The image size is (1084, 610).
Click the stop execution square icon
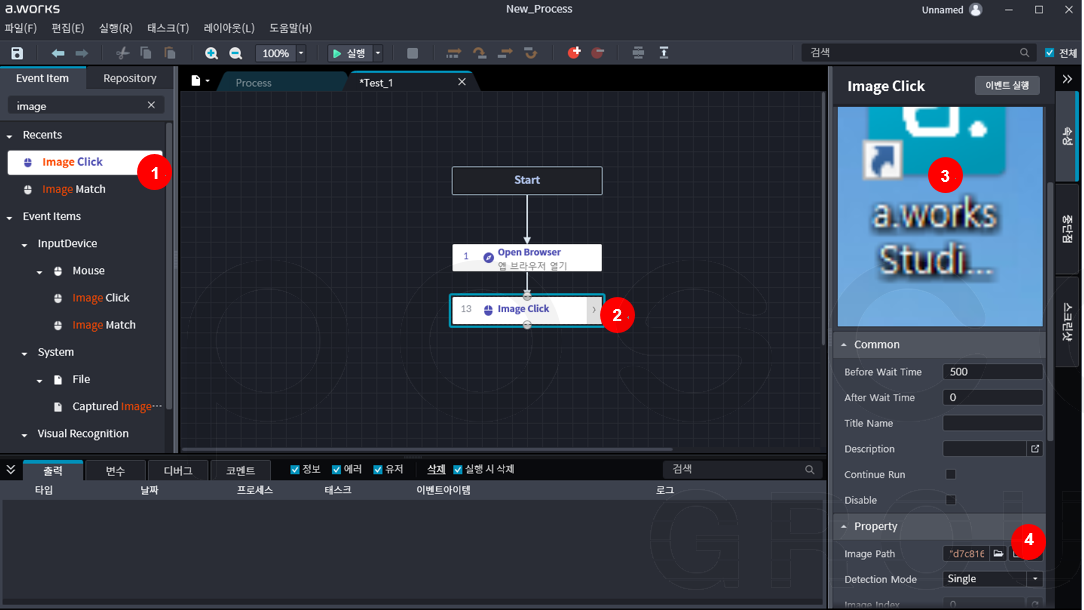coord(412,53)
